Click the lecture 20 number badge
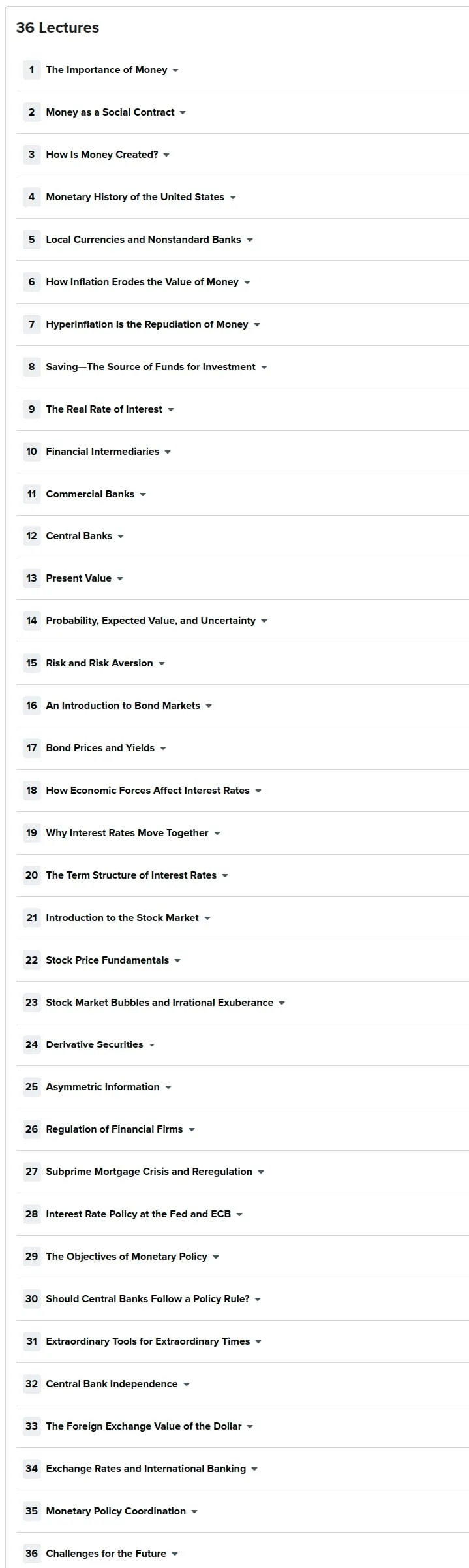 coord(31,875)
